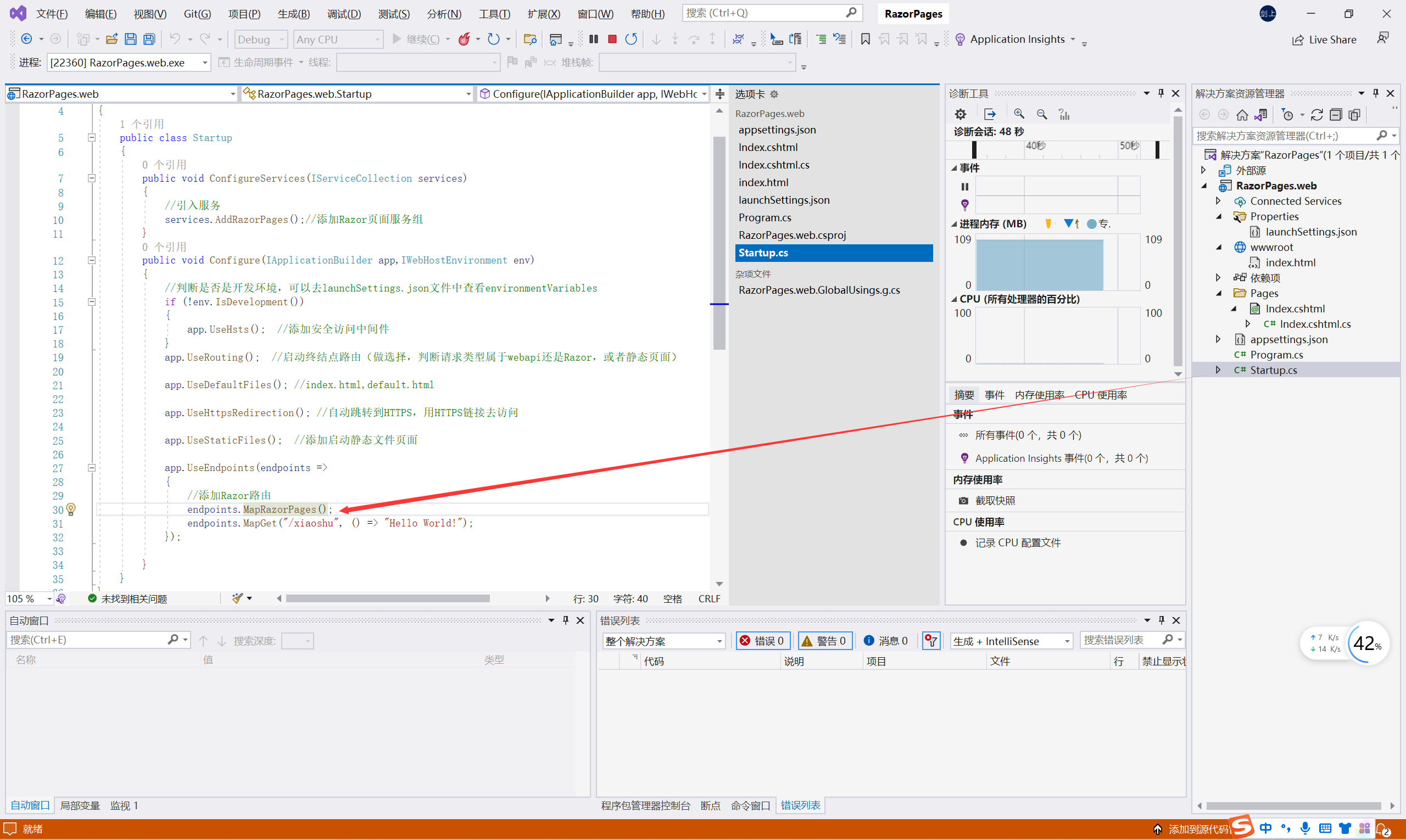Open the error scope dropdown labeled 整个解决方案
The image size is (1406, 840).
click(x=663, y=641)
